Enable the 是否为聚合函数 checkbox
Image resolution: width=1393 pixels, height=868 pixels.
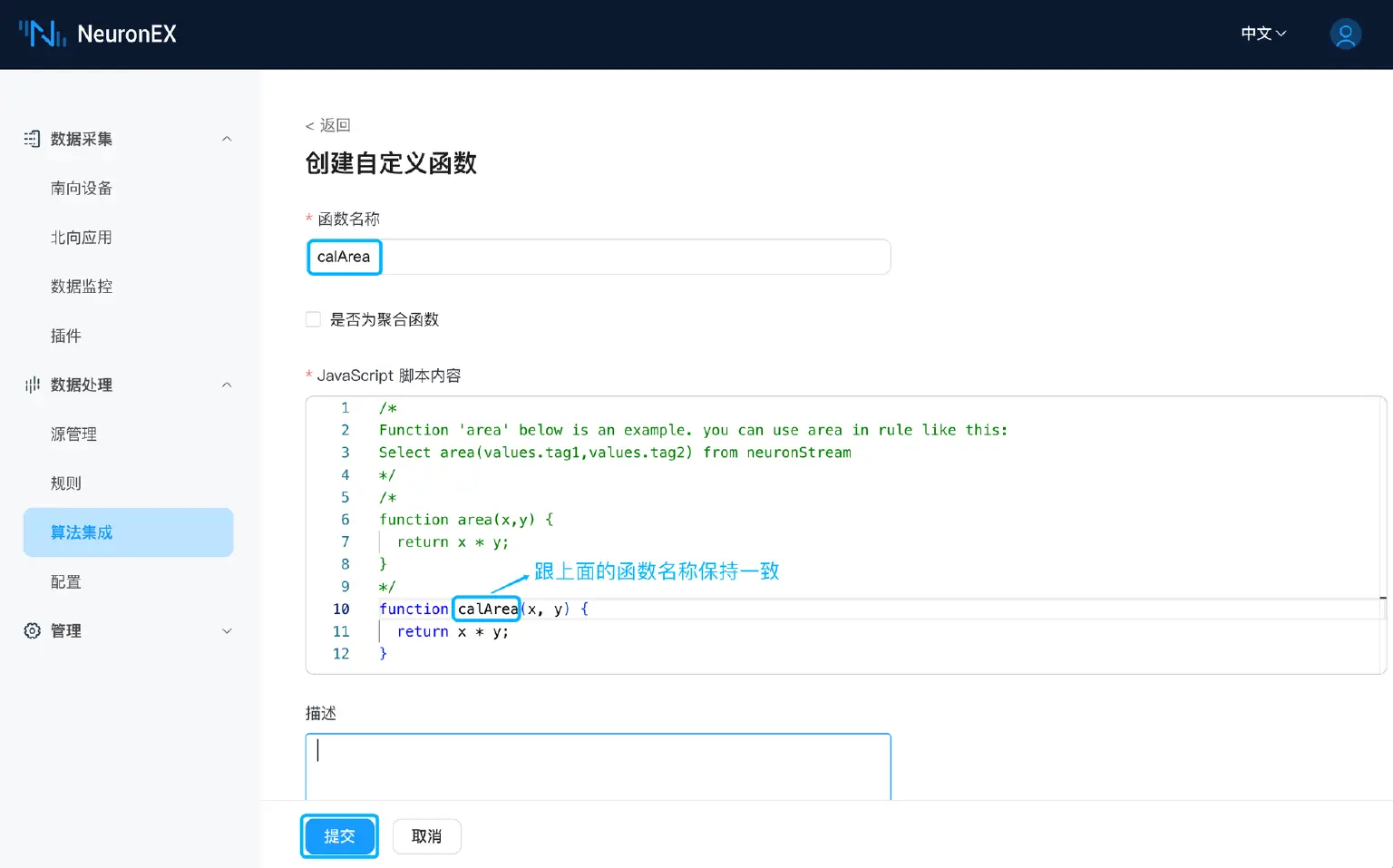314,319
